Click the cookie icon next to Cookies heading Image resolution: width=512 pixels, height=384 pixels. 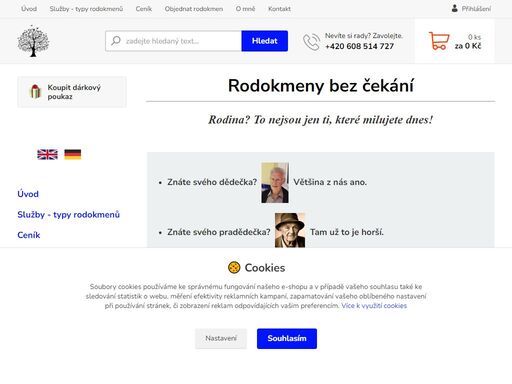click(234, 268)
